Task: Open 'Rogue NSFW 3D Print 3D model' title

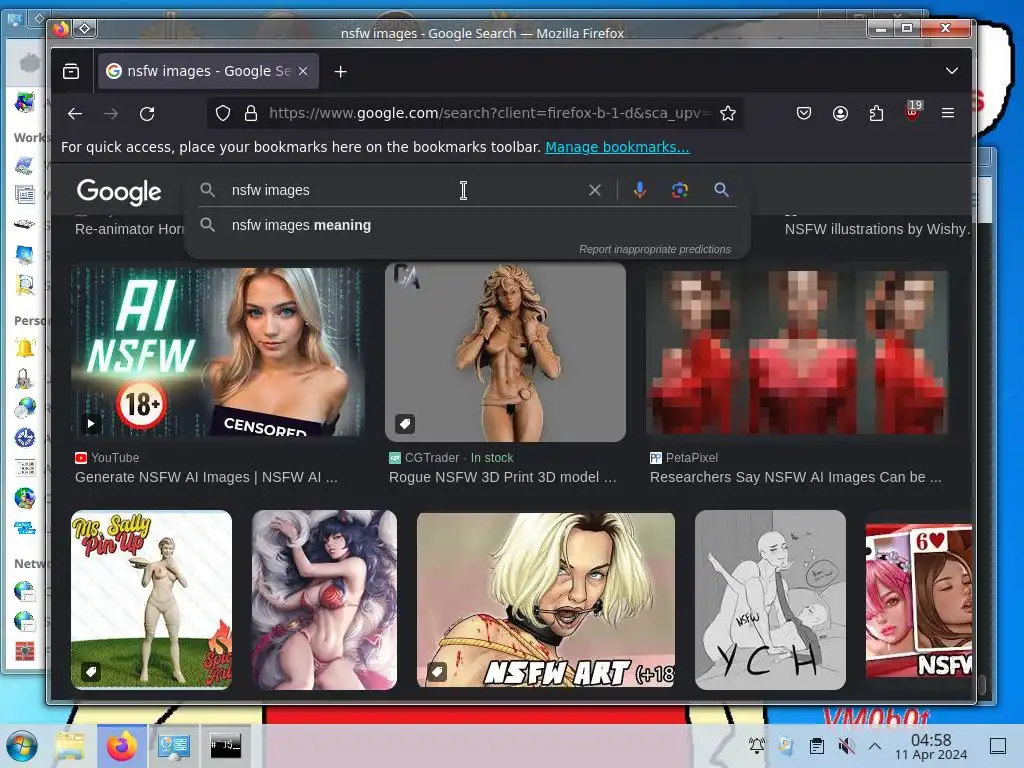Action: [503, 477]
